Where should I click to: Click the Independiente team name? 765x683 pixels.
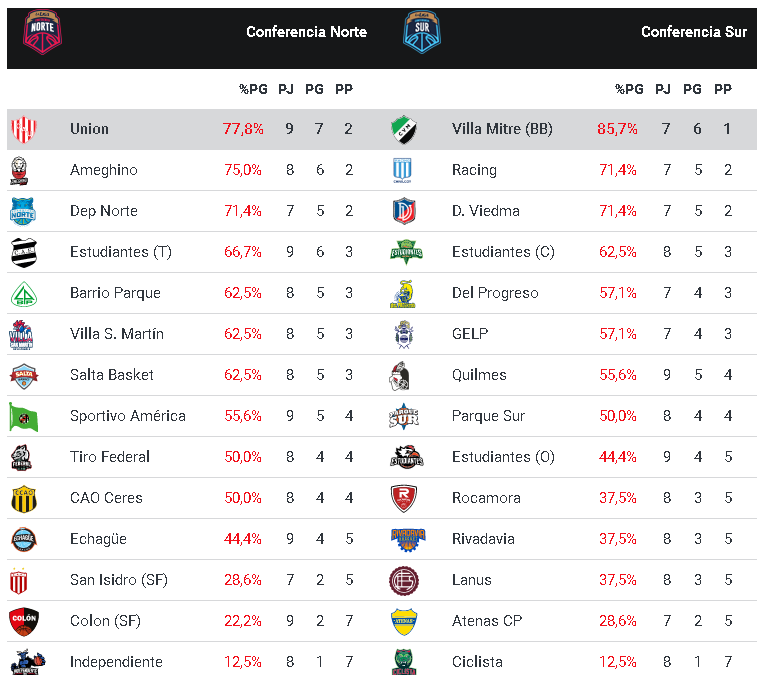pyautogui.click(x=116, y=662)
